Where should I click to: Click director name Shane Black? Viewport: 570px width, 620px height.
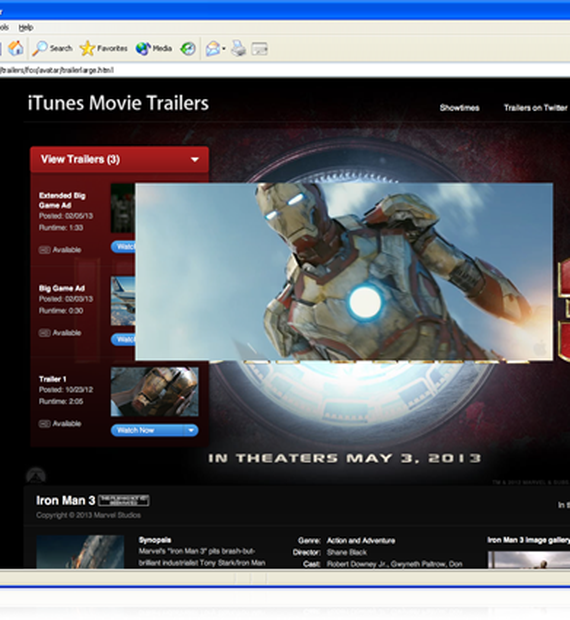[x=347, y=552]
